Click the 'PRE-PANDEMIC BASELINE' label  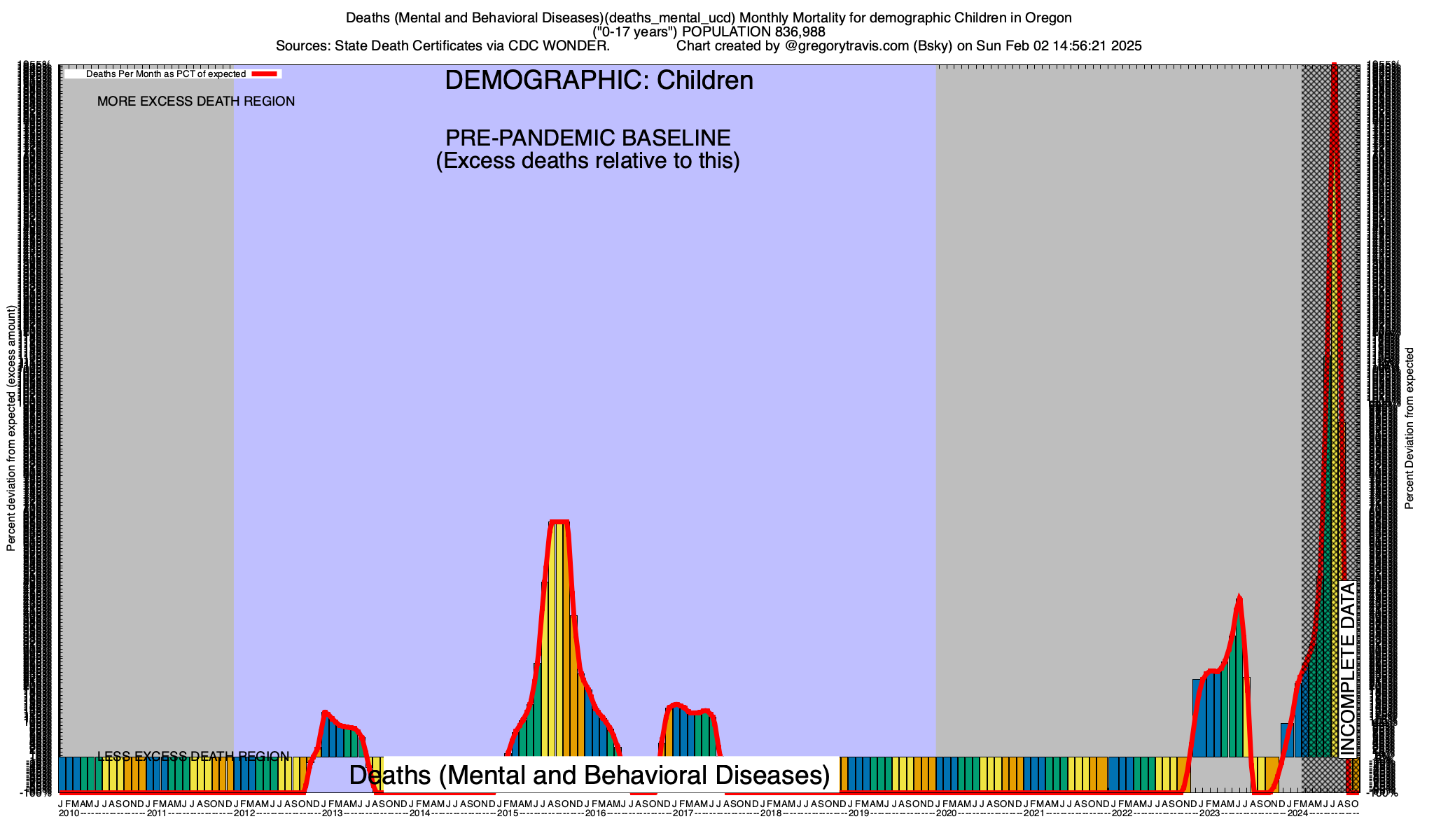tap(587, 138)
